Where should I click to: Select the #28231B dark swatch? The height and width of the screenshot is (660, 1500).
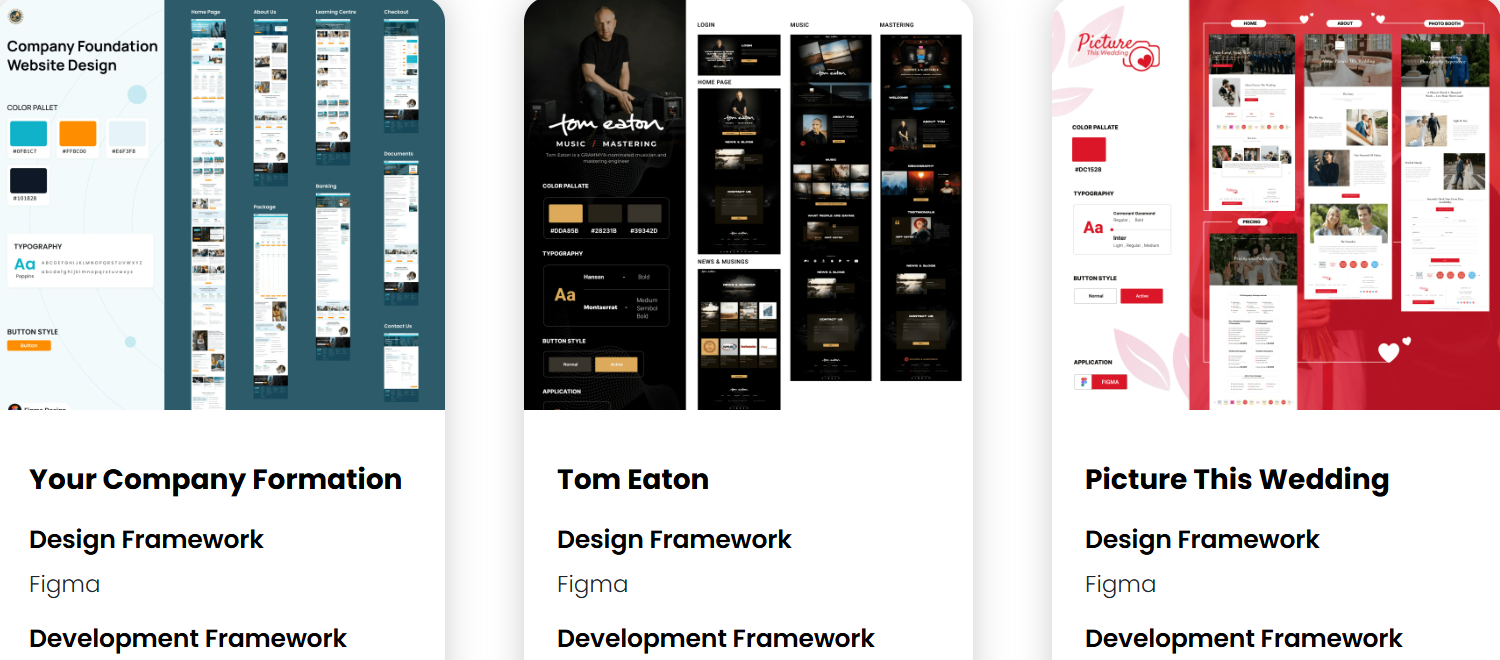[605, 213]
